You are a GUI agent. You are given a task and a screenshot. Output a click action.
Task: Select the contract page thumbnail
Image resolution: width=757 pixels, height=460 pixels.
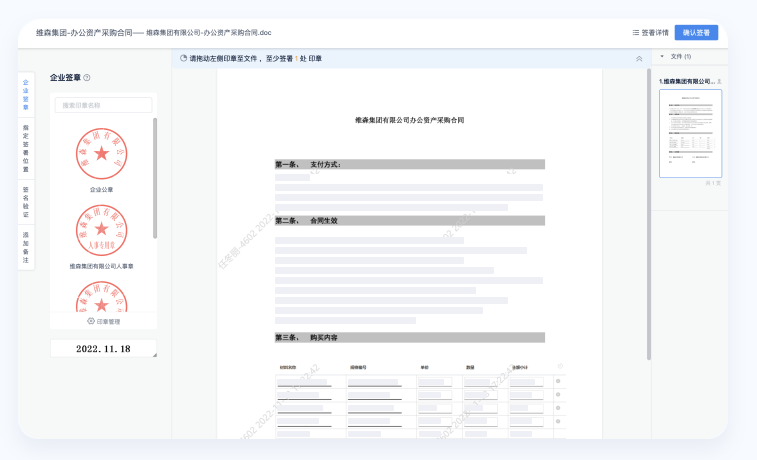point(690,133)
